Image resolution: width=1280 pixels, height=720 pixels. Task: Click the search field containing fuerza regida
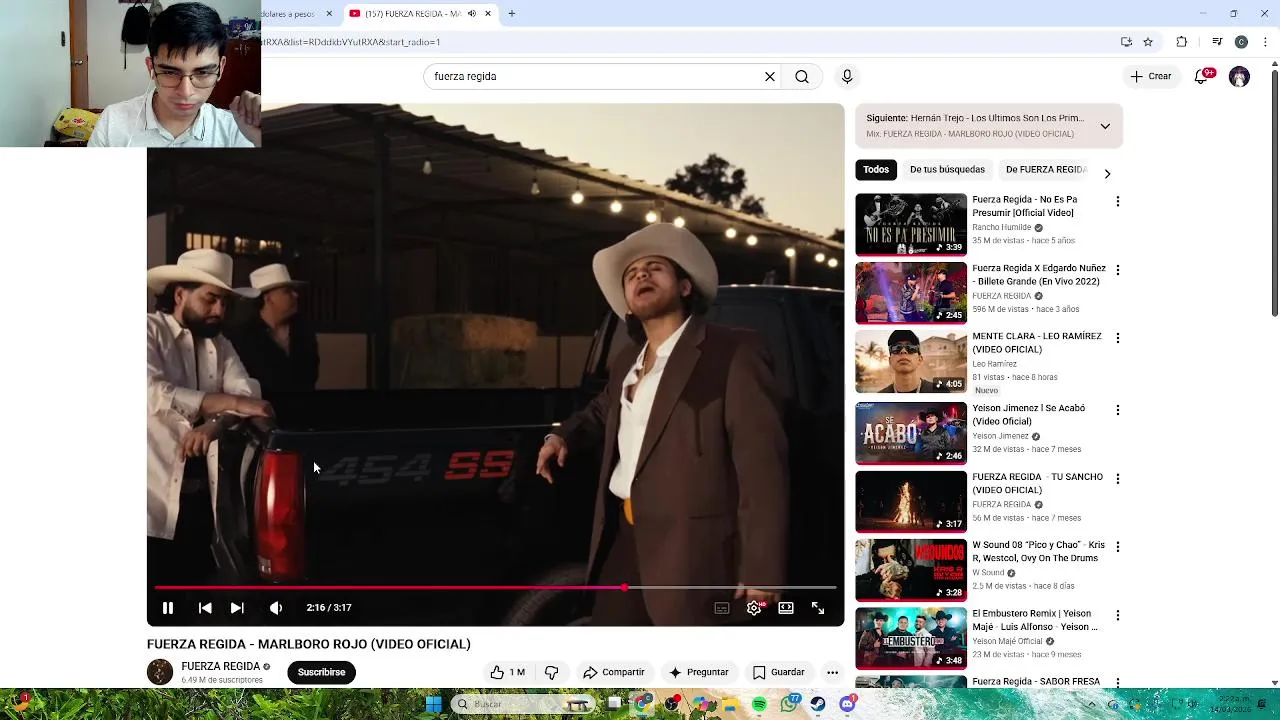coord(595,76)
